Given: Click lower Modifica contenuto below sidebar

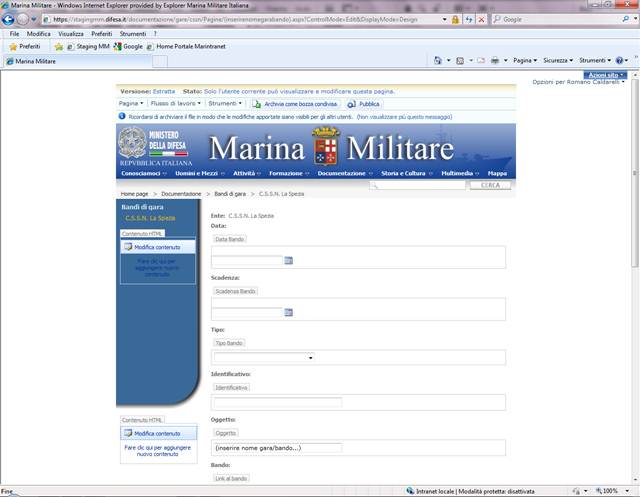Looking at the screenshot, I should [157, 433].
